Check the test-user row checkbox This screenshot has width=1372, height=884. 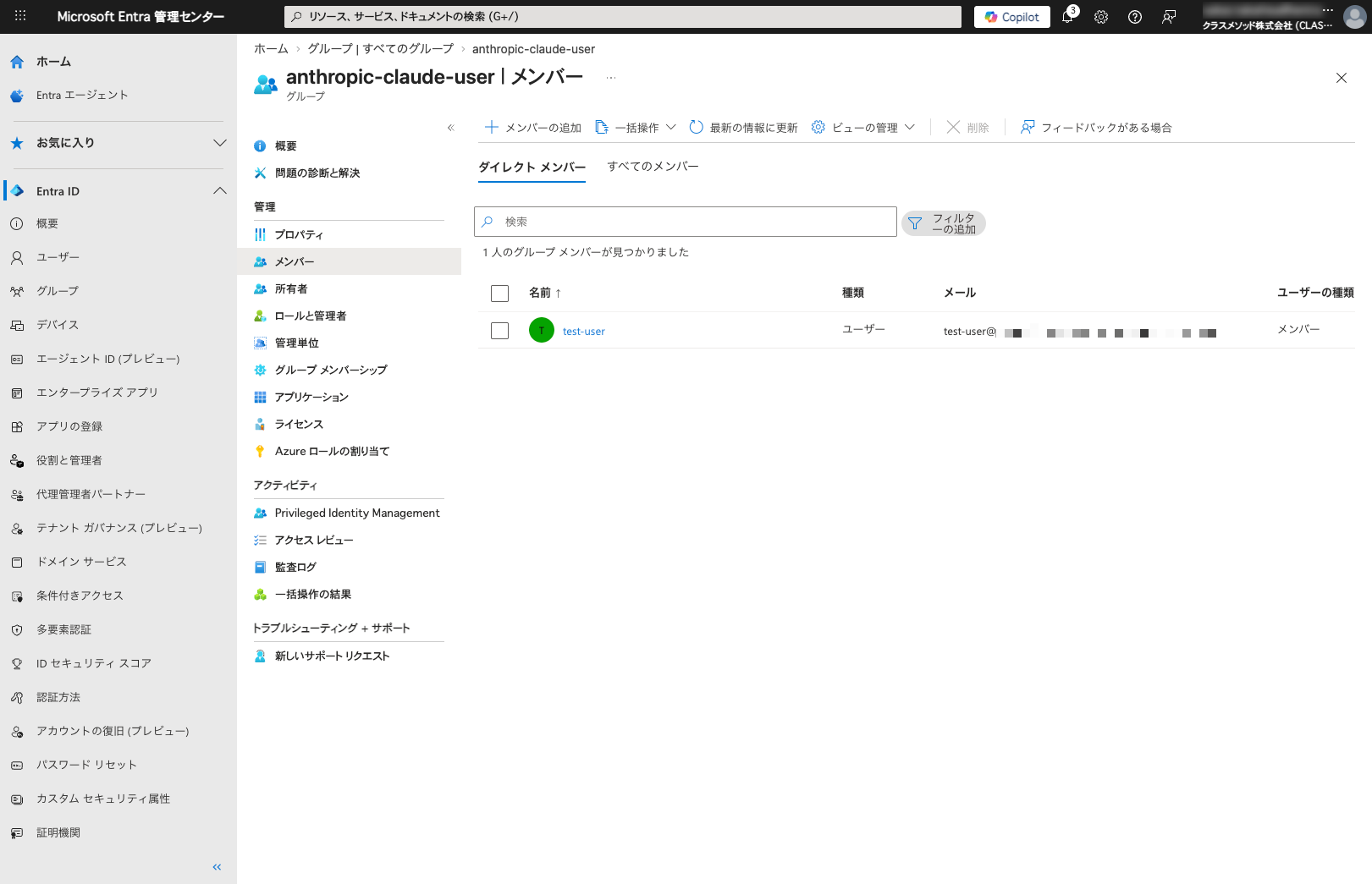point(499,331)
